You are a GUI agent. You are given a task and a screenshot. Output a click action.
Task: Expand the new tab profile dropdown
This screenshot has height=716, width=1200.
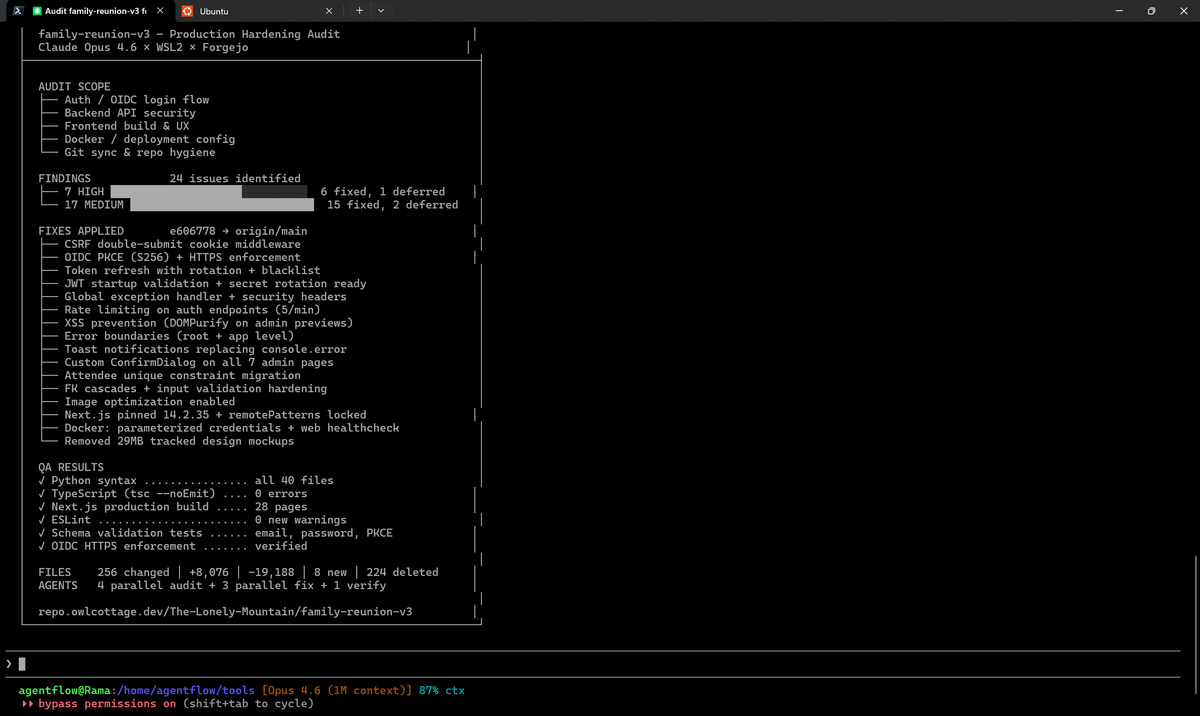(x=381, y=11)
